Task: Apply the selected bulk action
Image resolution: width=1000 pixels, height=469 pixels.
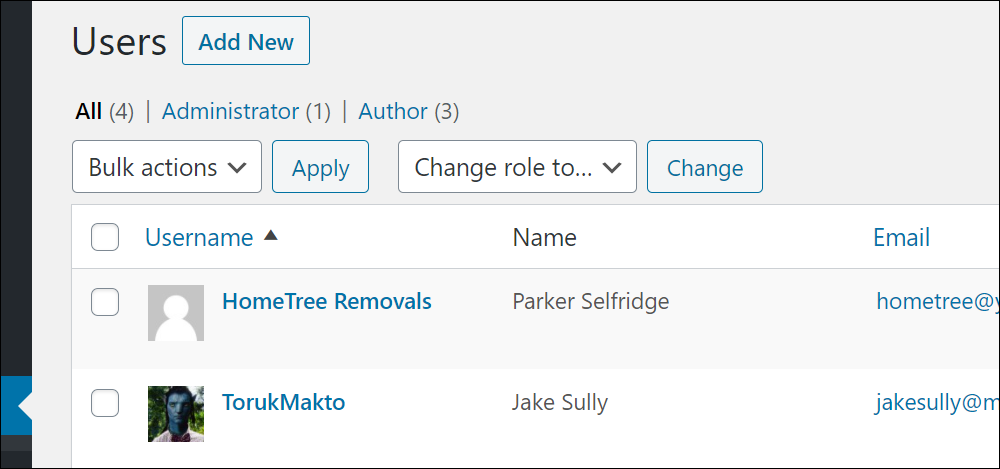Action: click(321, 167)
